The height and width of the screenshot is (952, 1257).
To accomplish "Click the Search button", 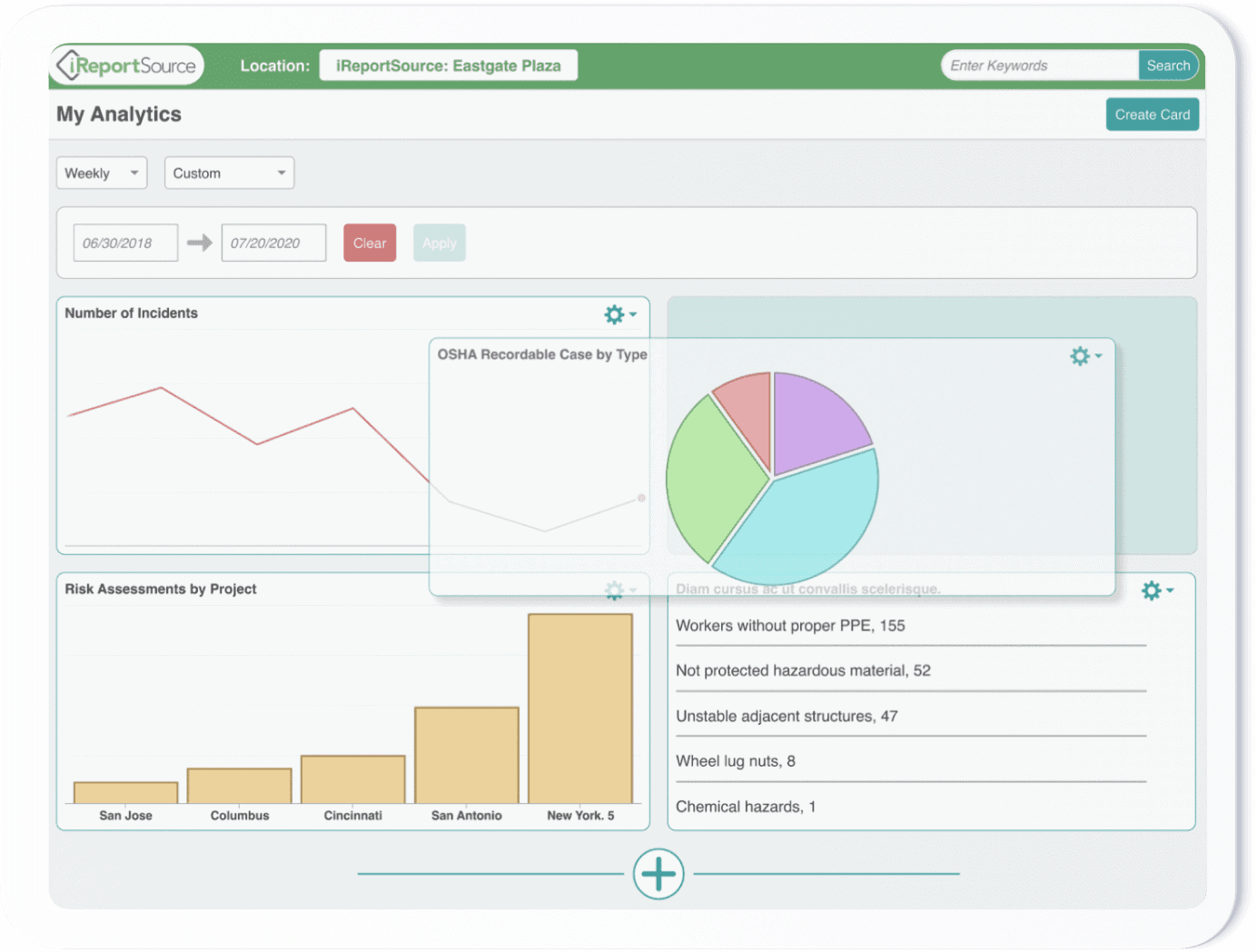I will [x=1168, y=65].
